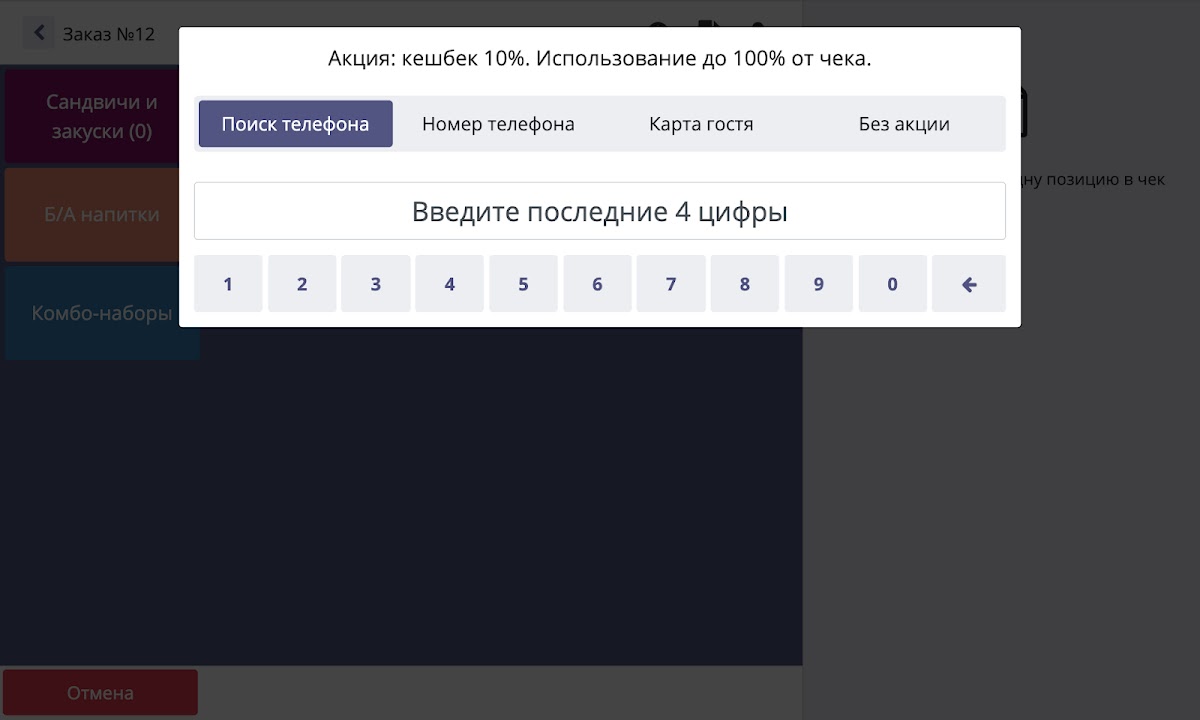Screen dimensions: 1200x720
Task: Select the Карта гостя tab
Action: click(x=701, y=124)
